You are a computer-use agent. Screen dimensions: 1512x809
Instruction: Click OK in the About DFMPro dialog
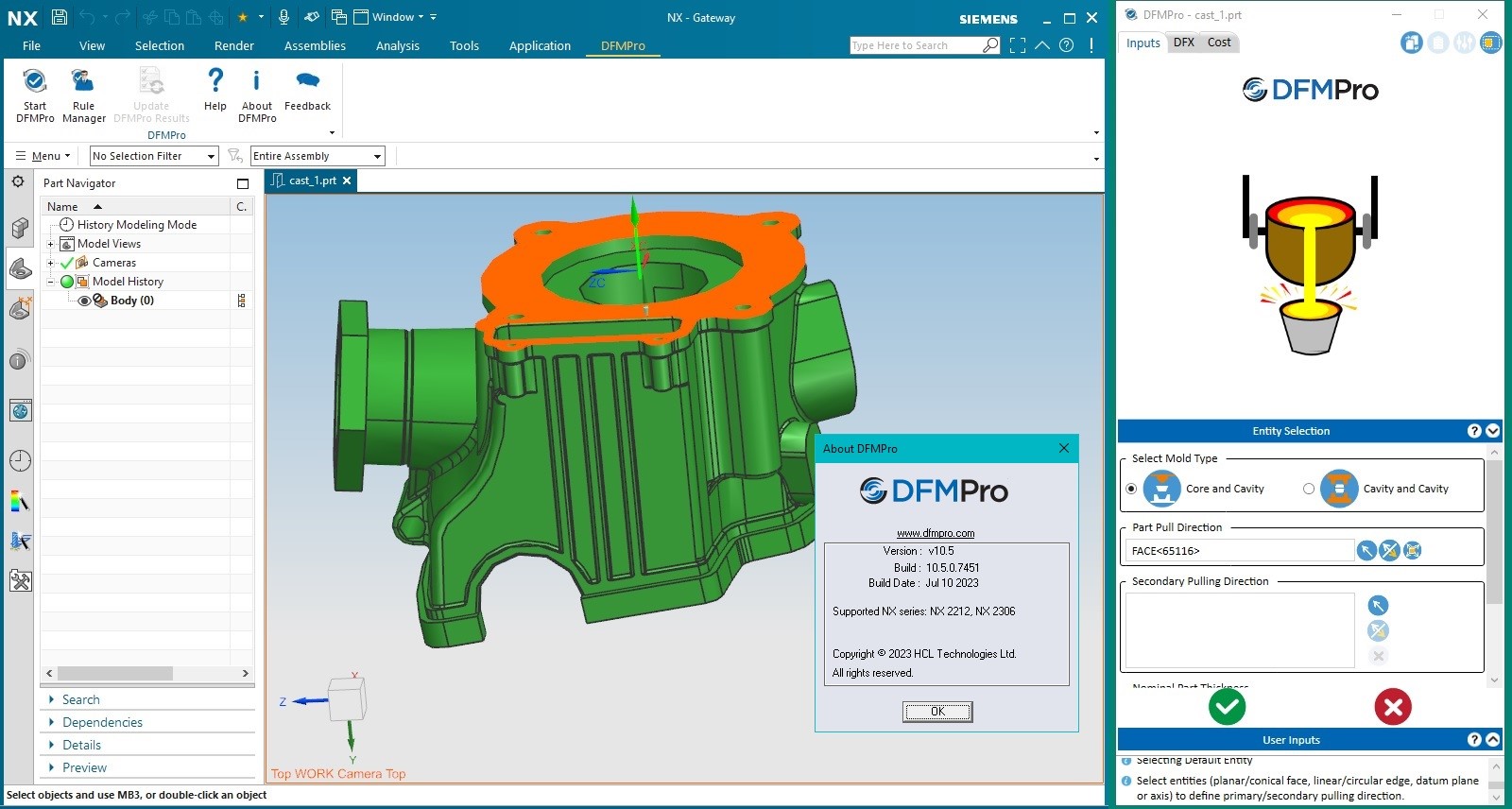[x=937, y=712]
